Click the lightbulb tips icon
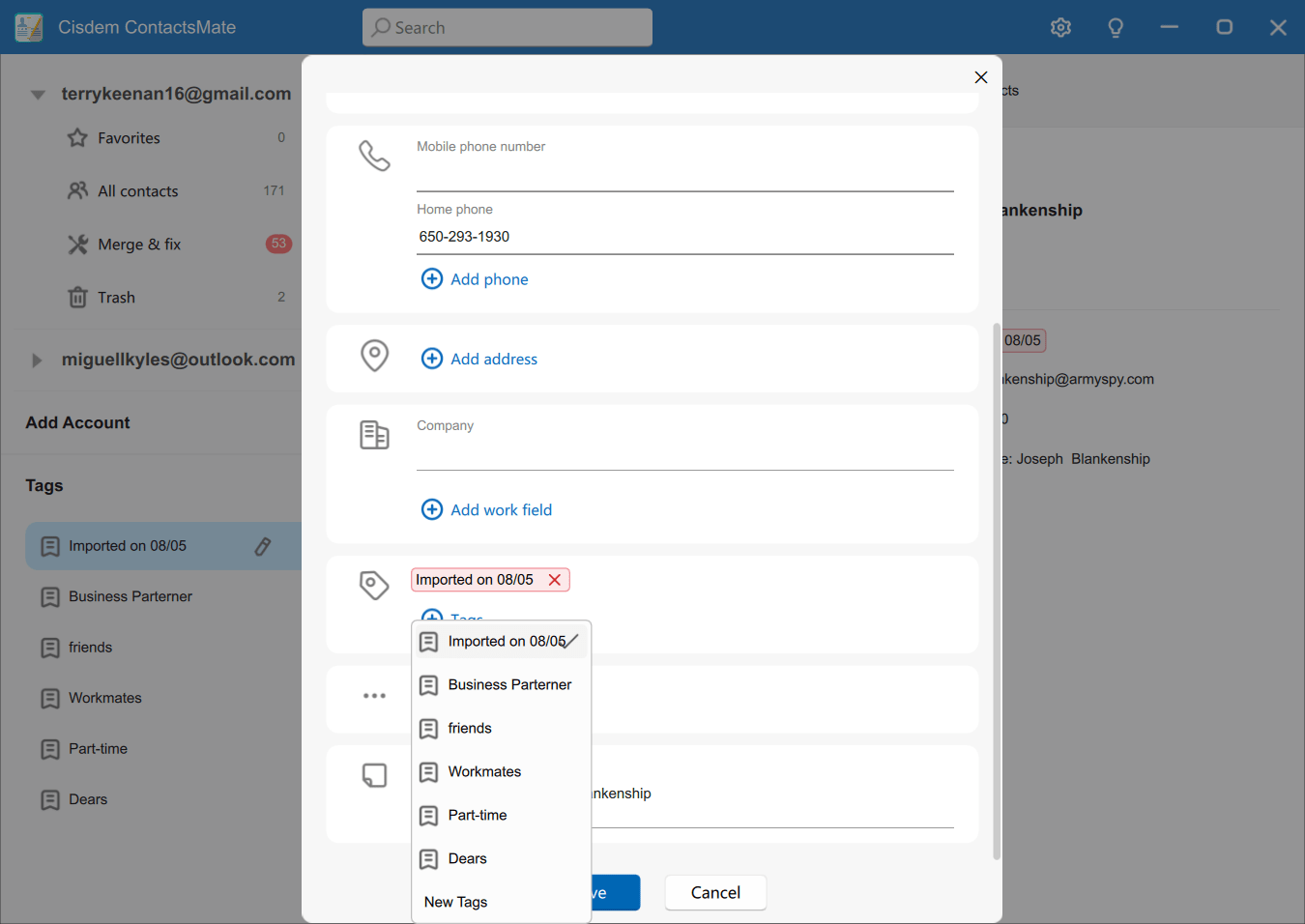Screen dimensions: 1305x924 (x=1116, y=27)
